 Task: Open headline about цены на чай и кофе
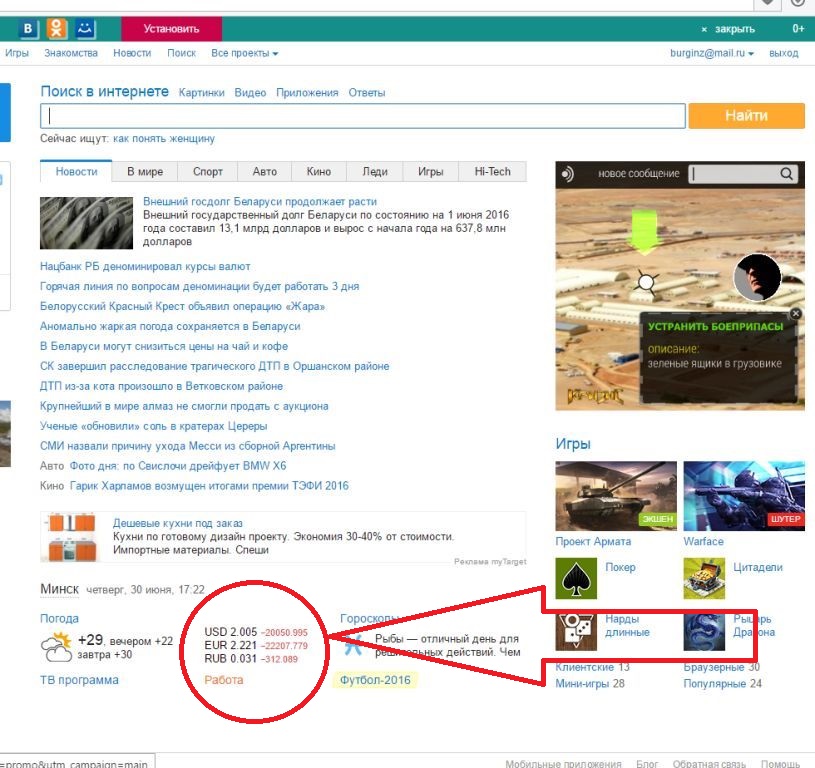pos(164,346)
